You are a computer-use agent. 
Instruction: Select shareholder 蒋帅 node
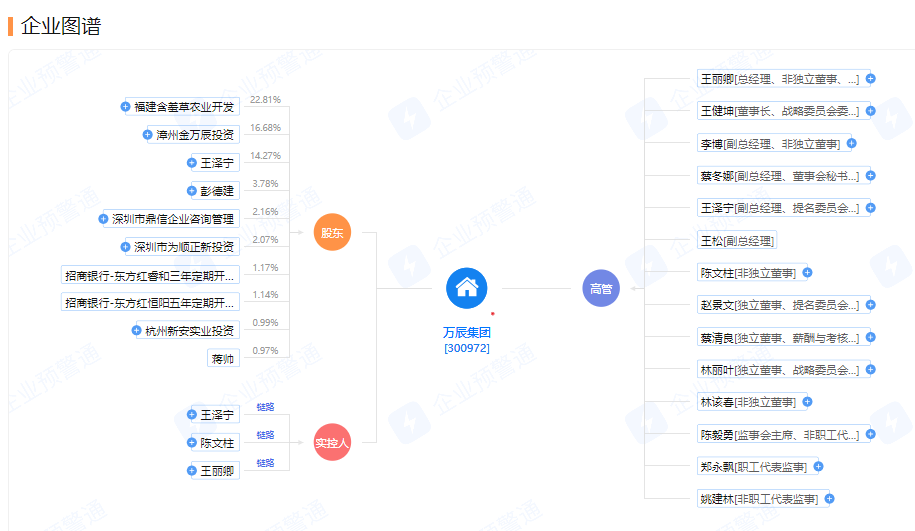point(223,358)
